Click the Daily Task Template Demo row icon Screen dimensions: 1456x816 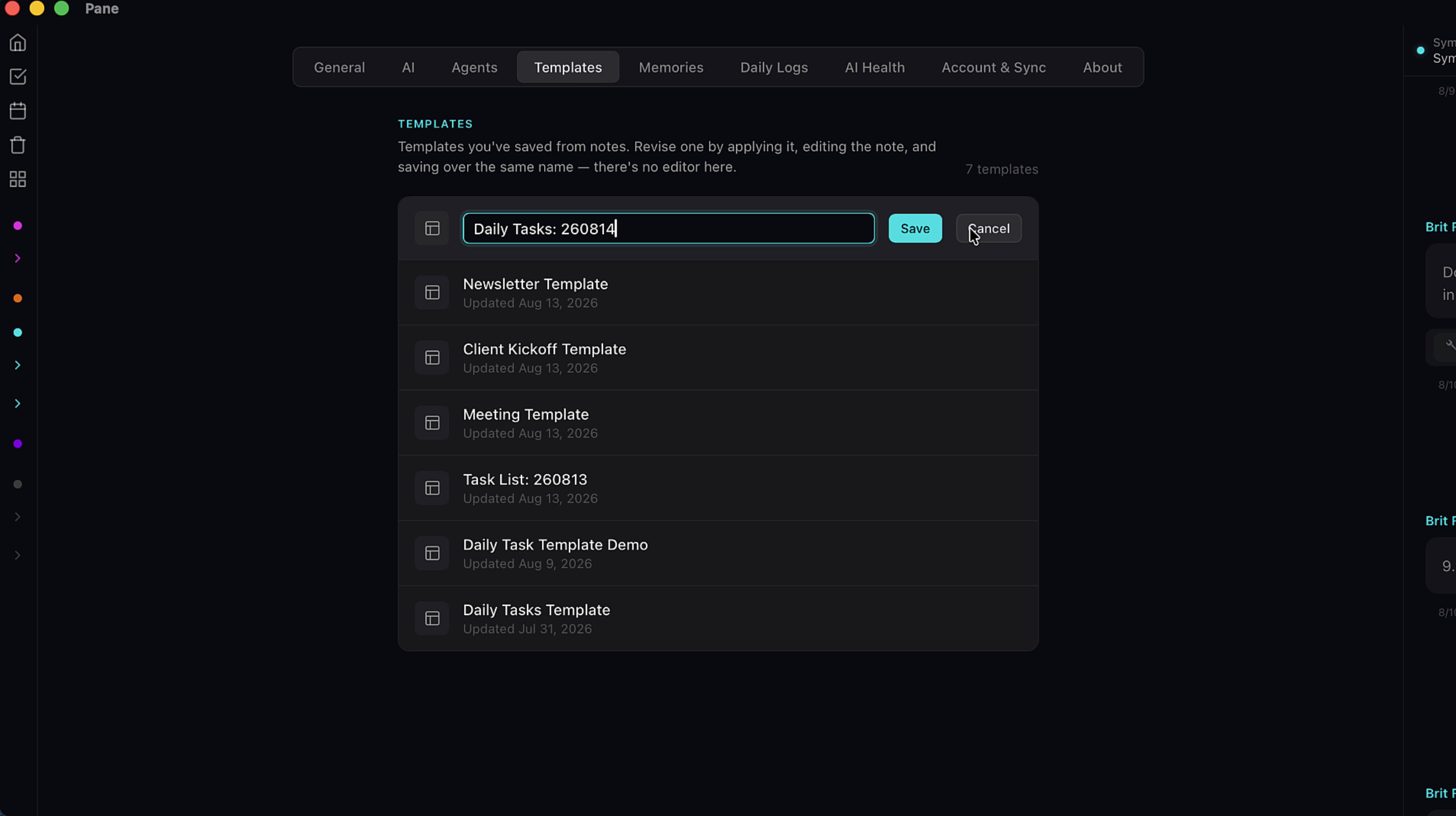point(433,553)
